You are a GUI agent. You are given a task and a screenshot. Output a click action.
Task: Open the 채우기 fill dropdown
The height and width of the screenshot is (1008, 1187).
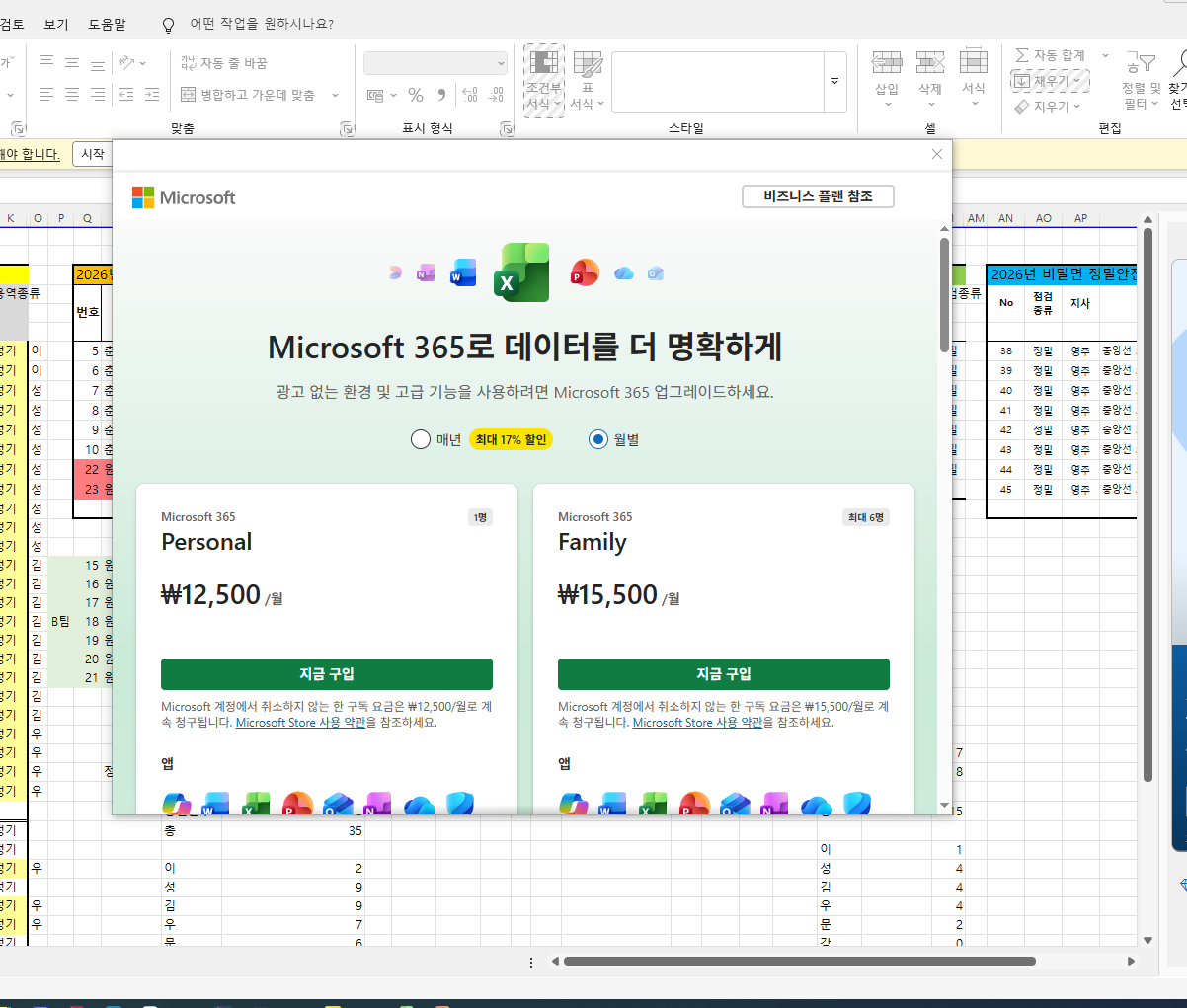tap(1050, 81)
